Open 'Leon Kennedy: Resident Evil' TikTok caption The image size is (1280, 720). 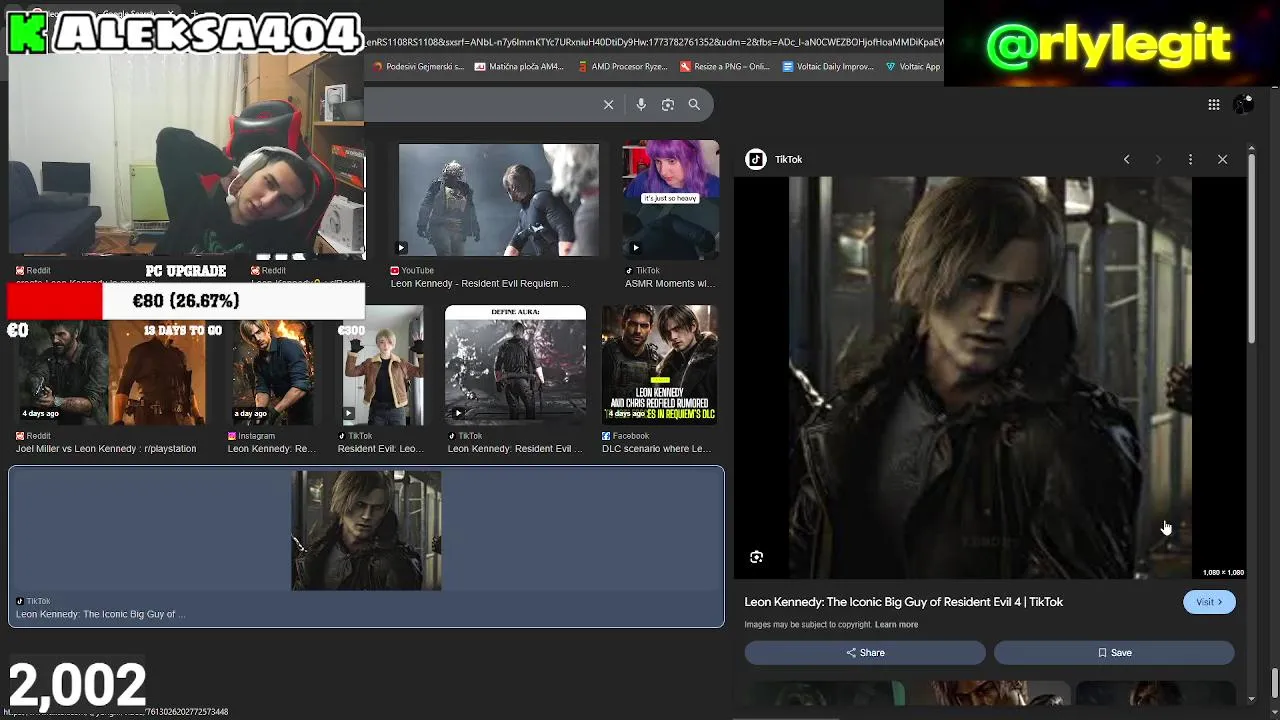point(515,449)
